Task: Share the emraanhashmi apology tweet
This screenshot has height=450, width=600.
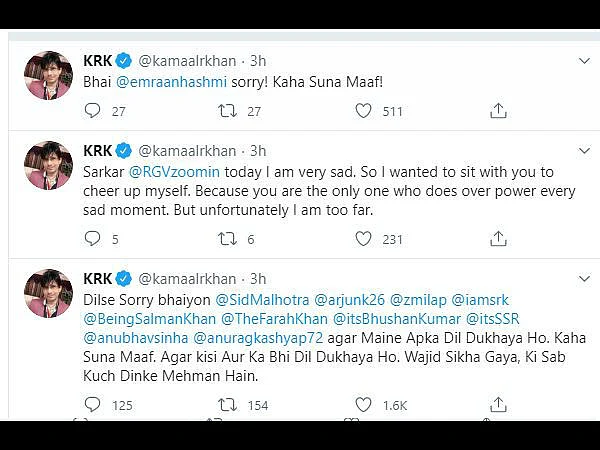Action: (498, 111)
